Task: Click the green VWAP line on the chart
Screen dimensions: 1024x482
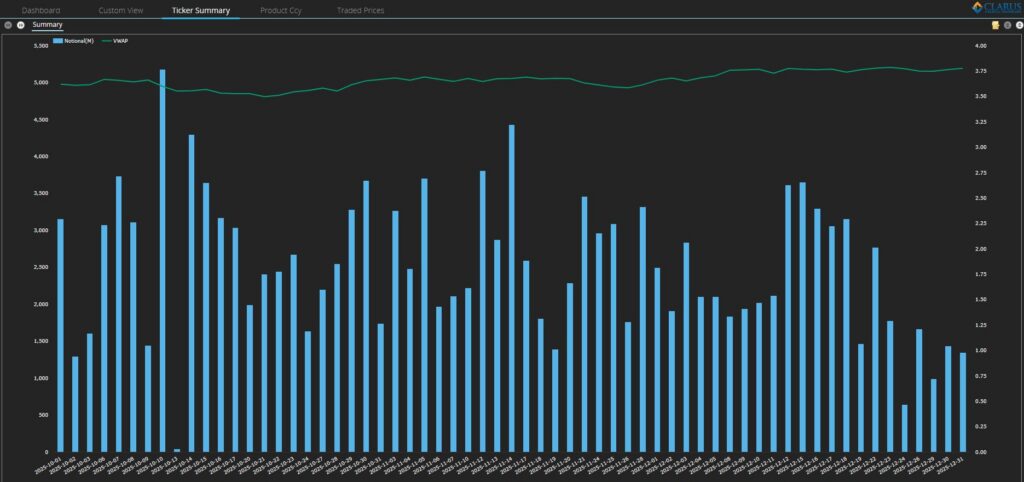Action: click(500, 78)
